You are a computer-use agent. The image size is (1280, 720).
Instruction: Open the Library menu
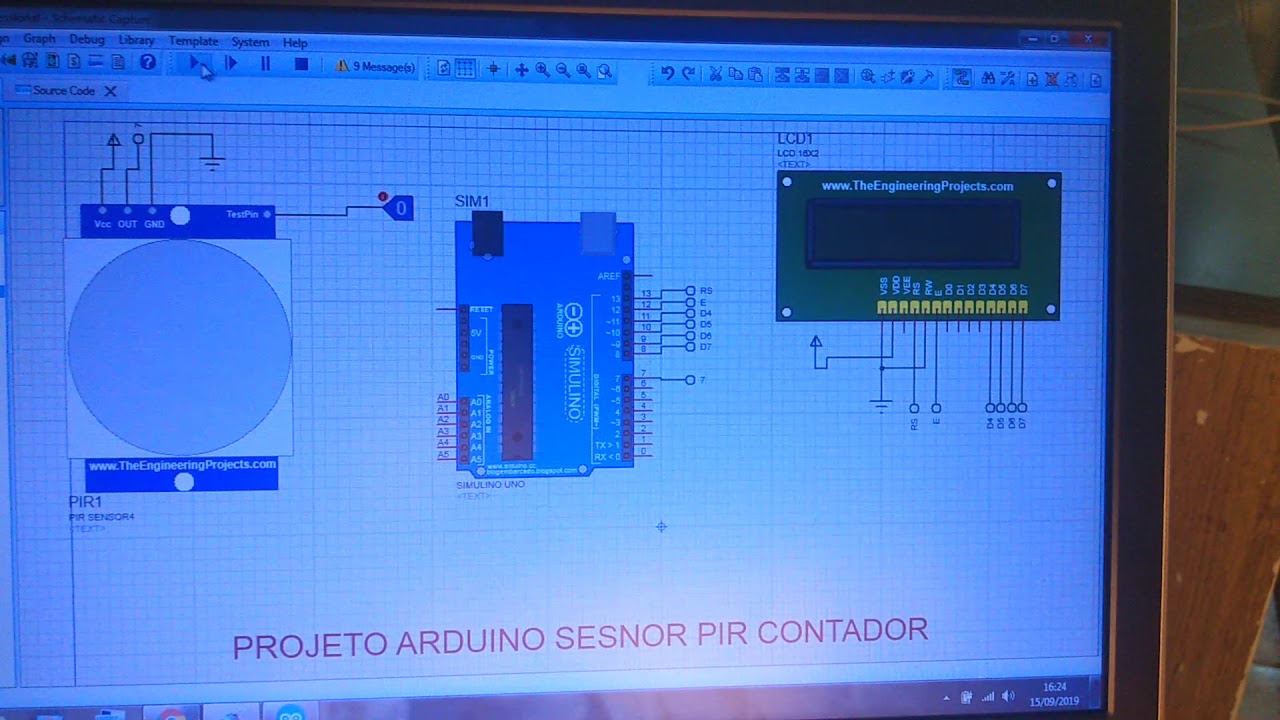pos(136,40)
